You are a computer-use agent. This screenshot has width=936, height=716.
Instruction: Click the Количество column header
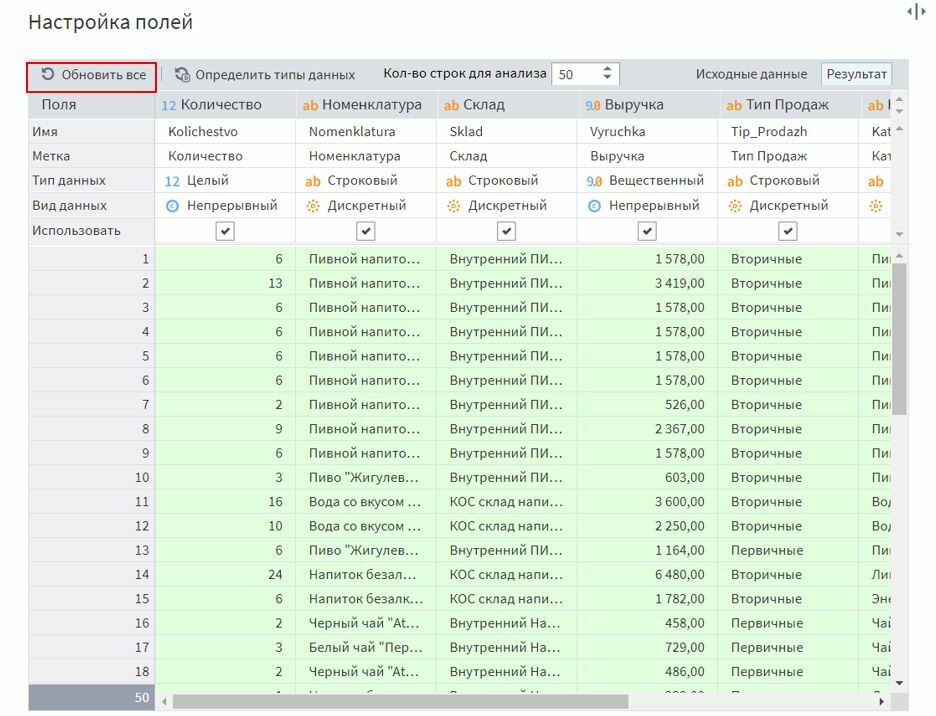point(225,105)
